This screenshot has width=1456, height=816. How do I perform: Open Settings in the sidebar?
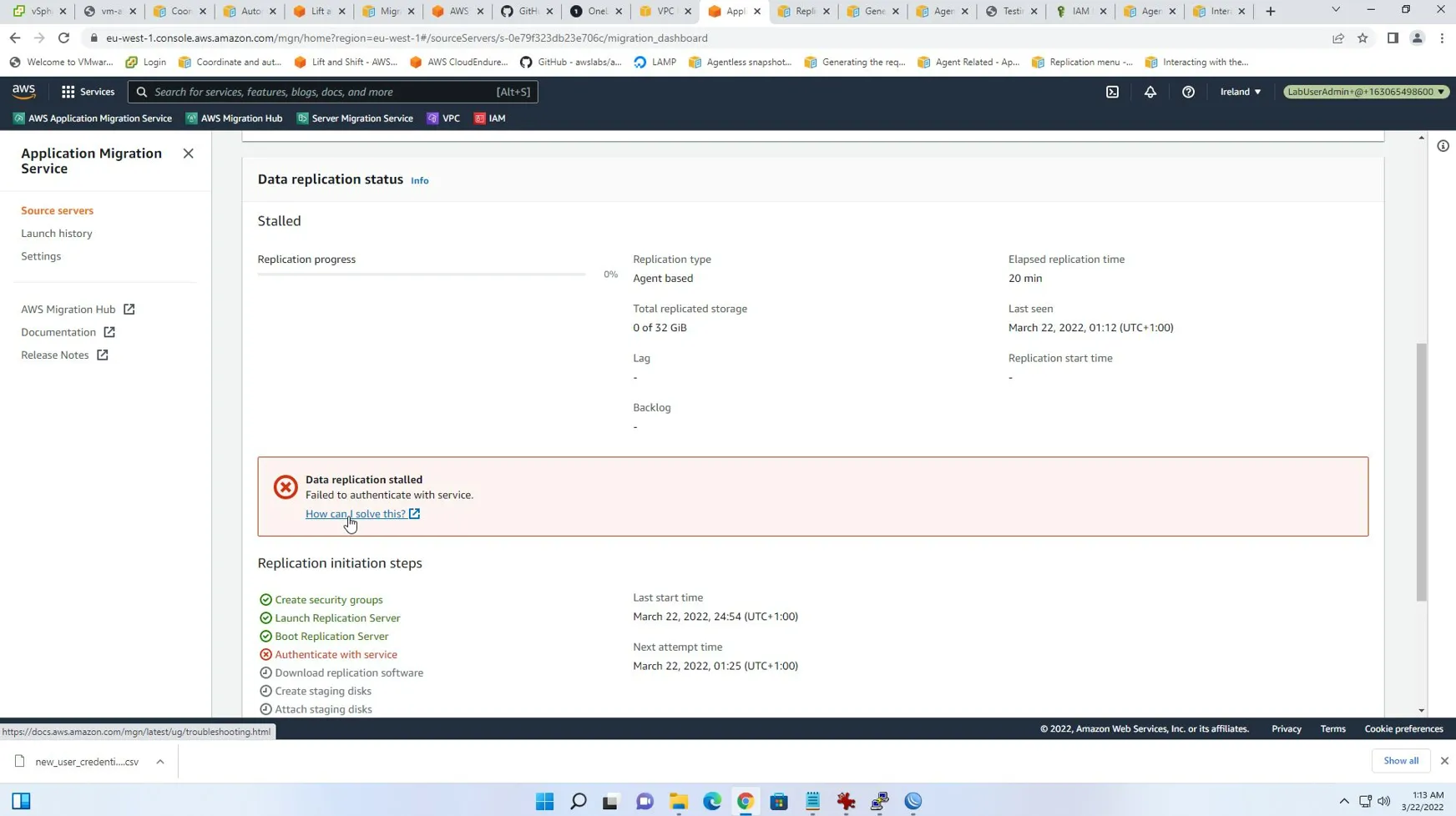(x=41, y=256)
